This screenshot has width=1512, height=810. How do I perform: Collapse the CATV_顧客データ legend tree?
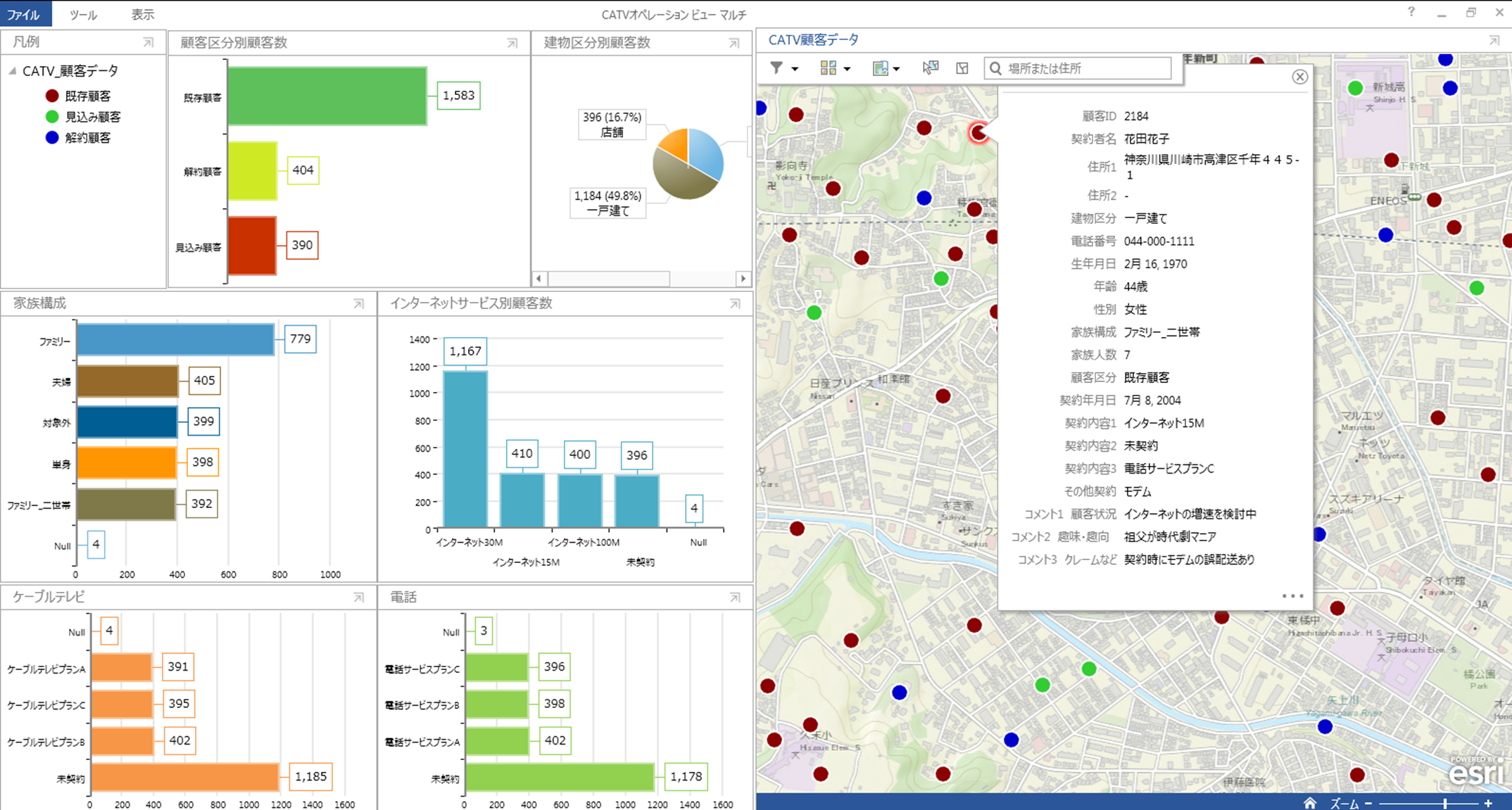(x=13, y=71)
